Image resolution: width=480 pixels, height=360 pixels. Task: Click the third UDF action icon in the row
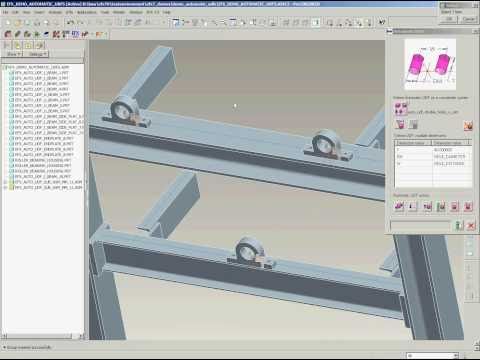point(427,207)
